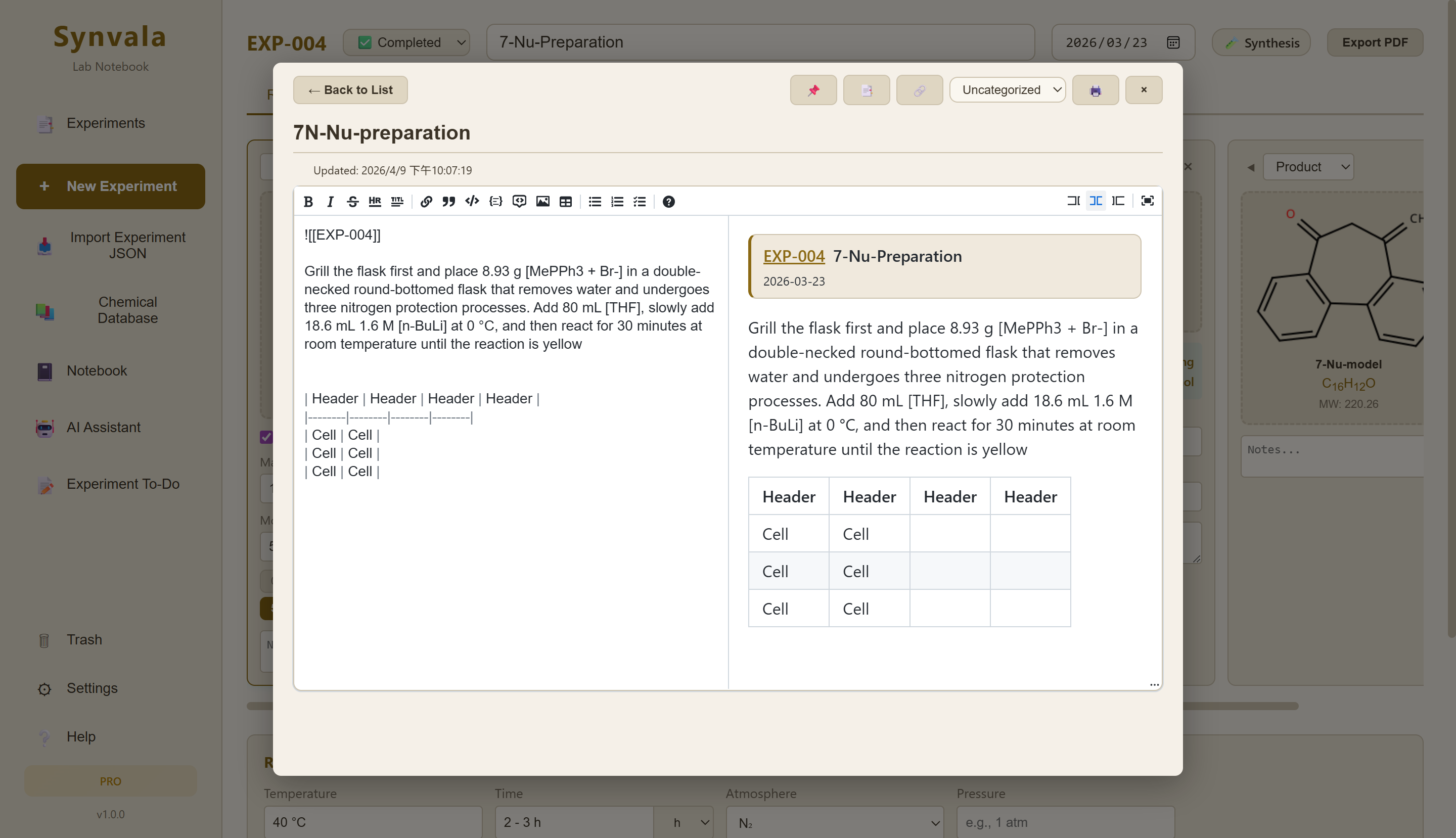This screenshot has height=838, width=1456.
Task: Close the note dialog
Action: pos(1144,90)
